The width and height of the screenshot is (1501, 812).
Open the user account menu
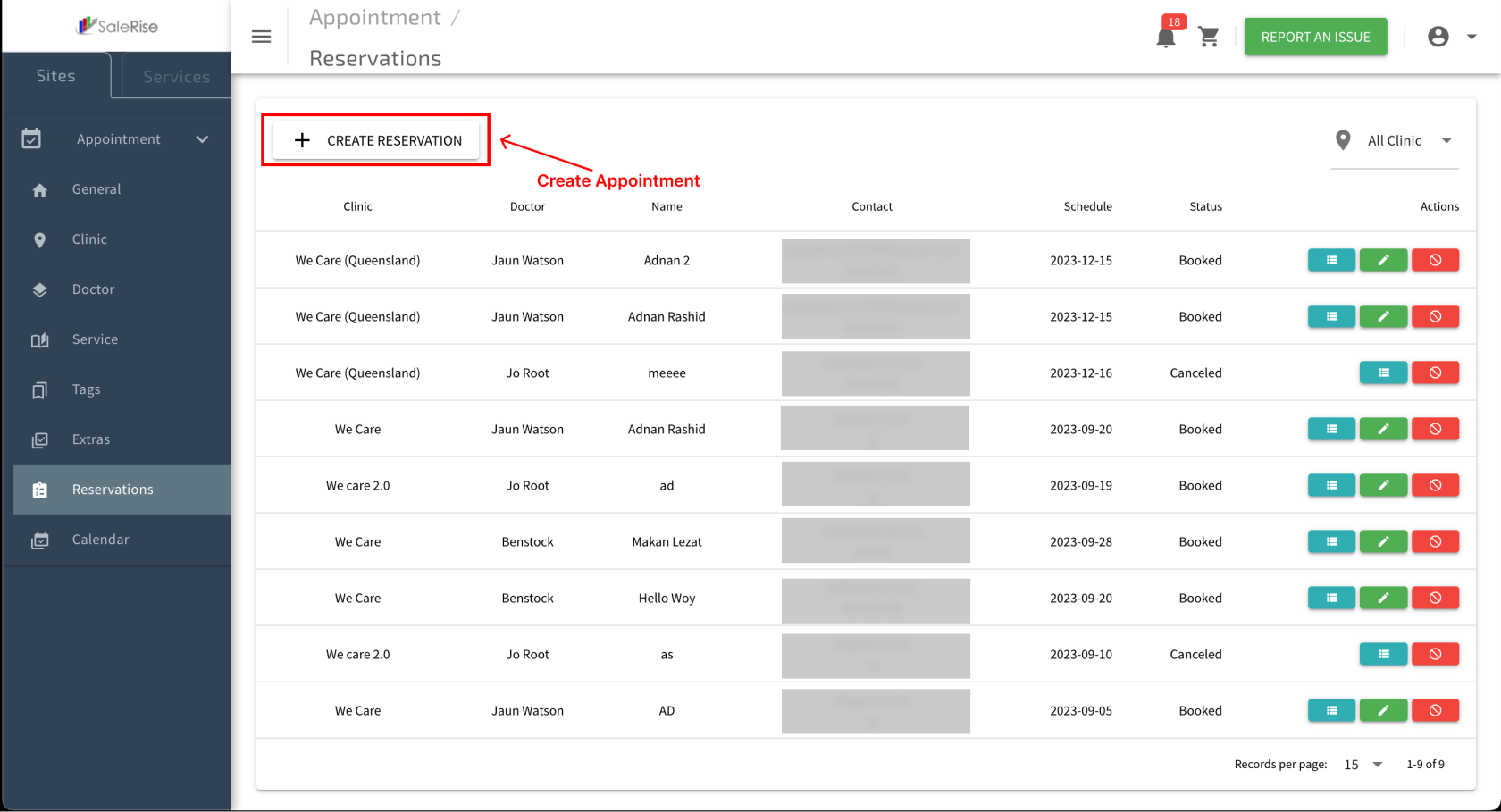click(x=1438, y=37)
